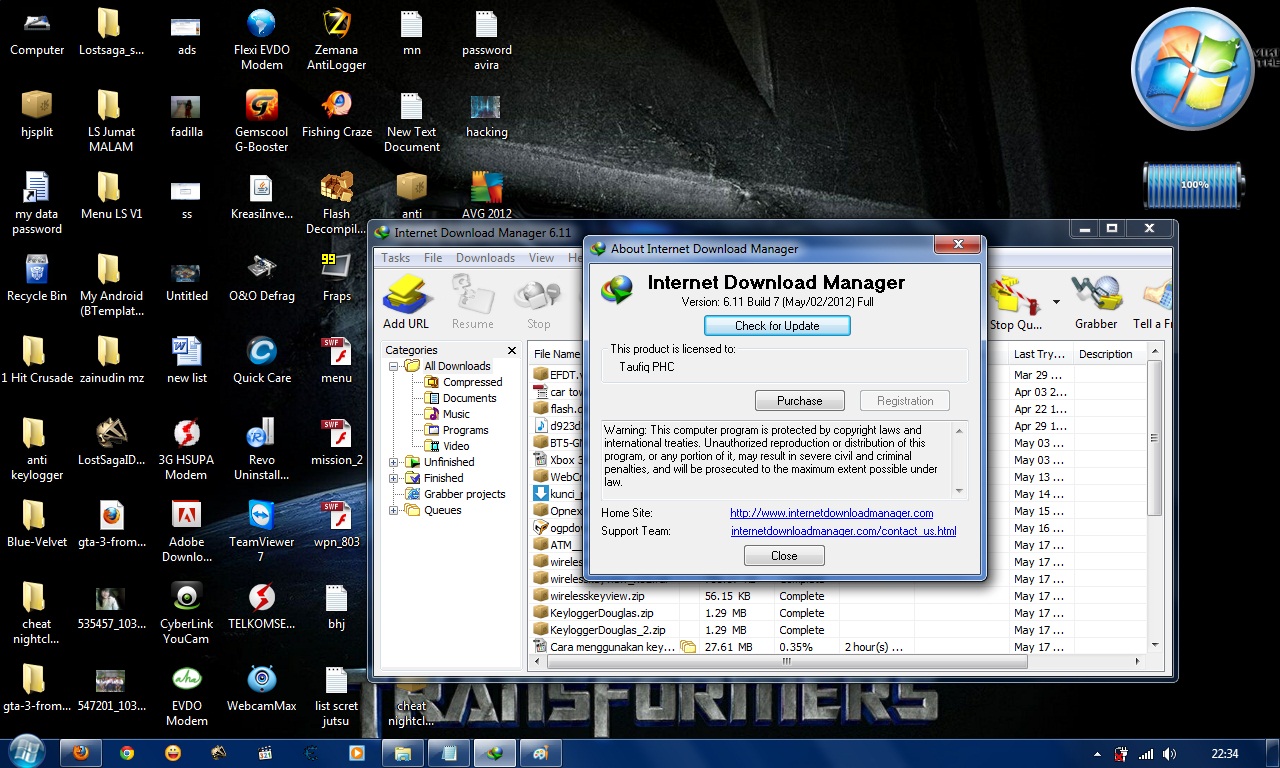Open the Stop Queue dropdown arrow

click(1056, 302)
